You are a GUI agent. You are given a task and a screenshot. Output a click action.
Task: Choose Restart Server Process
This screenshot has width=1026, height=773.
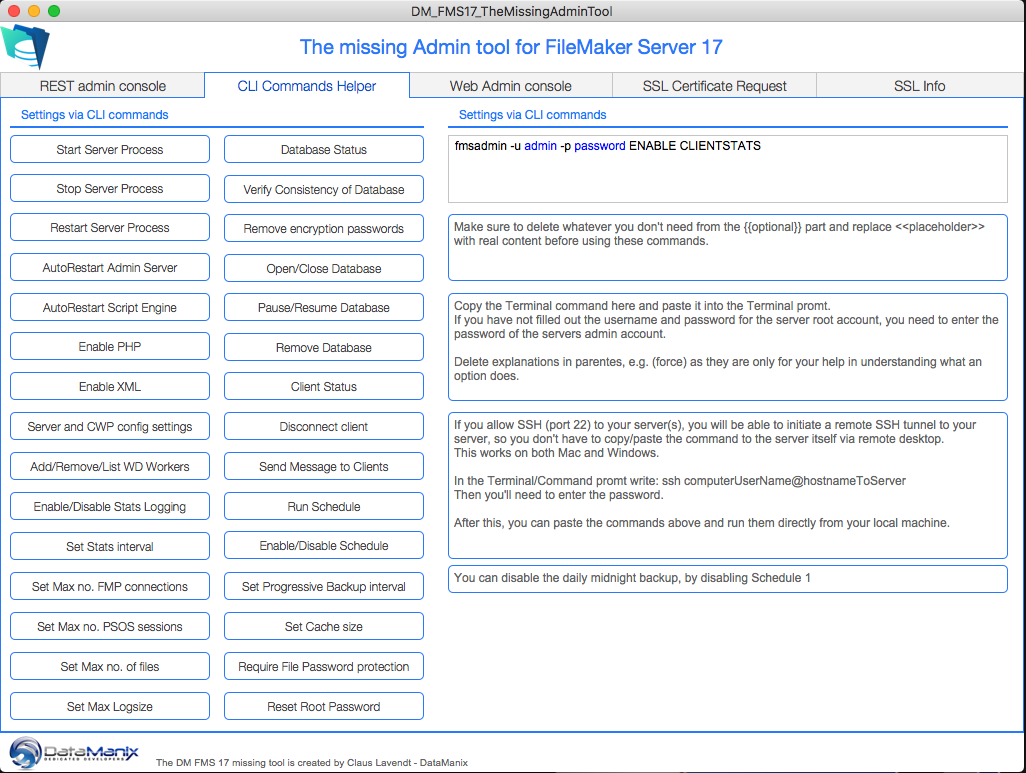click(110, 228)
